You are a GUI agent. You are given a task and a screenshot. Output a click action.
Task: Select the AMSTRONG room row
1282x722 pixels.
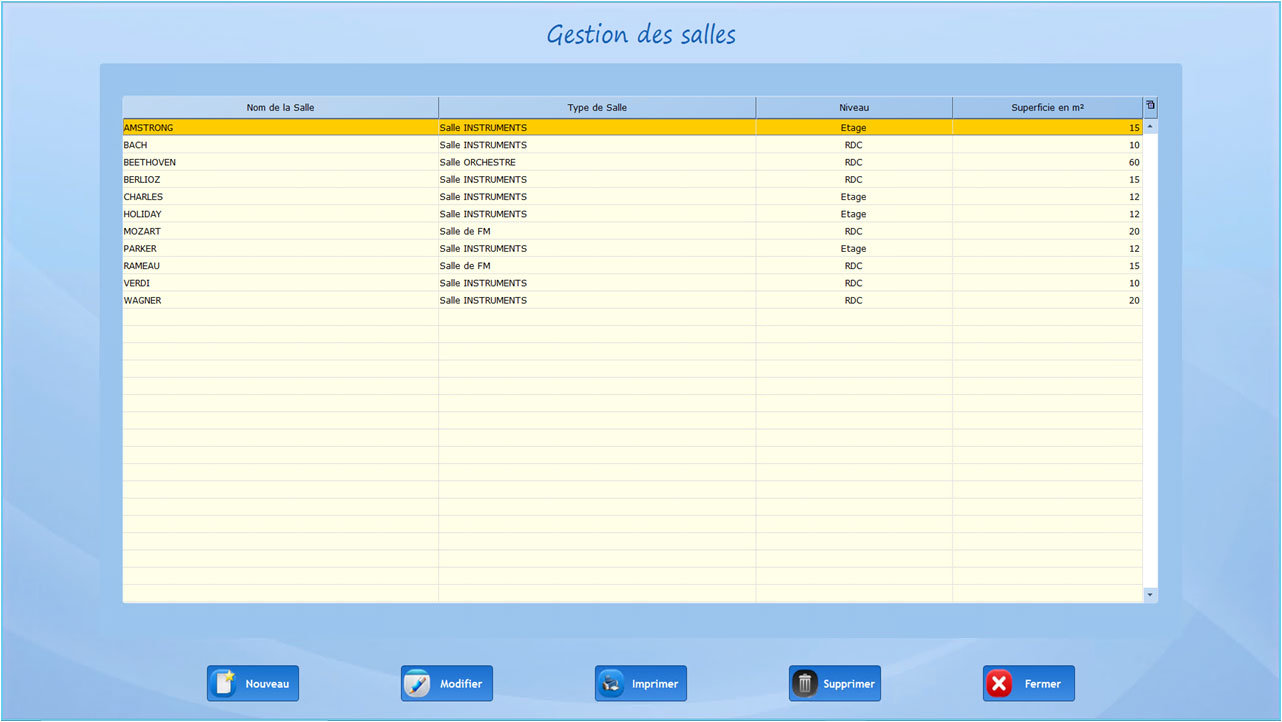pos(632,128)
